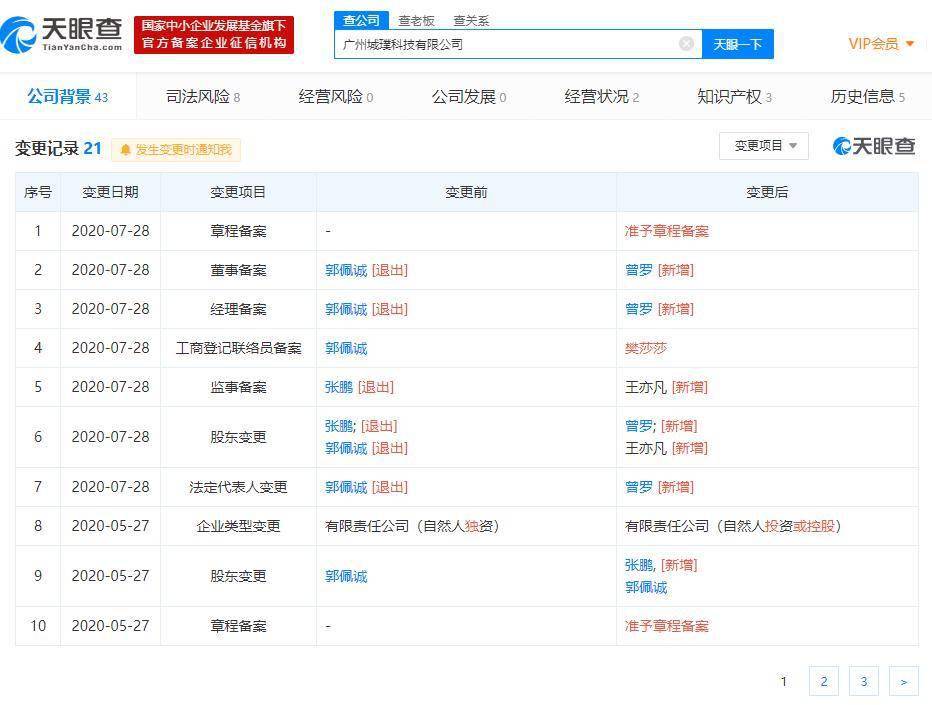Open 郭佩诚 link in 董事备案 row
The width and height of the screenshot is (932, 705).
[x=346, y=270]
